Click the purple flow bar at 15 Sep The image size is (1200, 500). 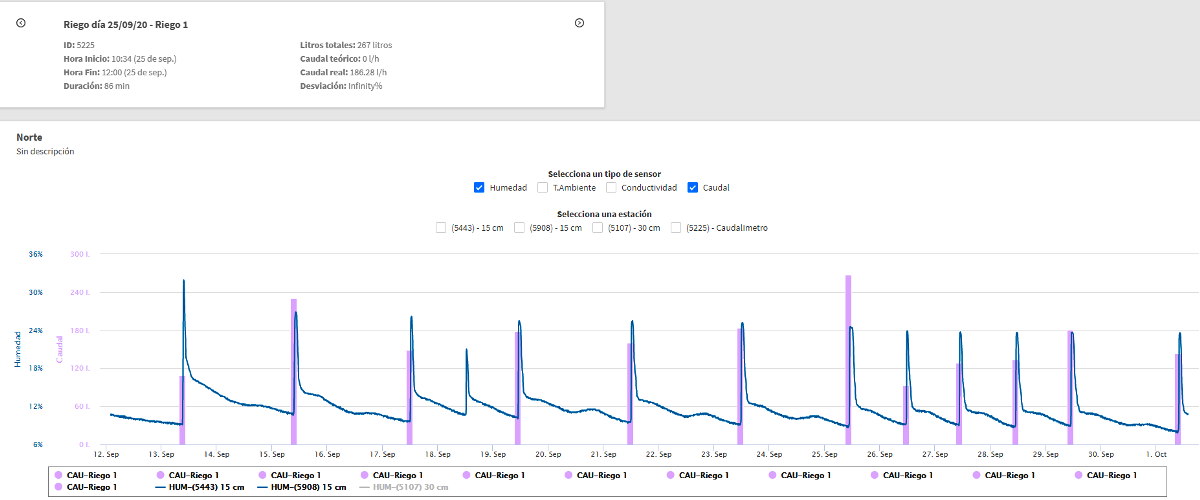(294, 370)
